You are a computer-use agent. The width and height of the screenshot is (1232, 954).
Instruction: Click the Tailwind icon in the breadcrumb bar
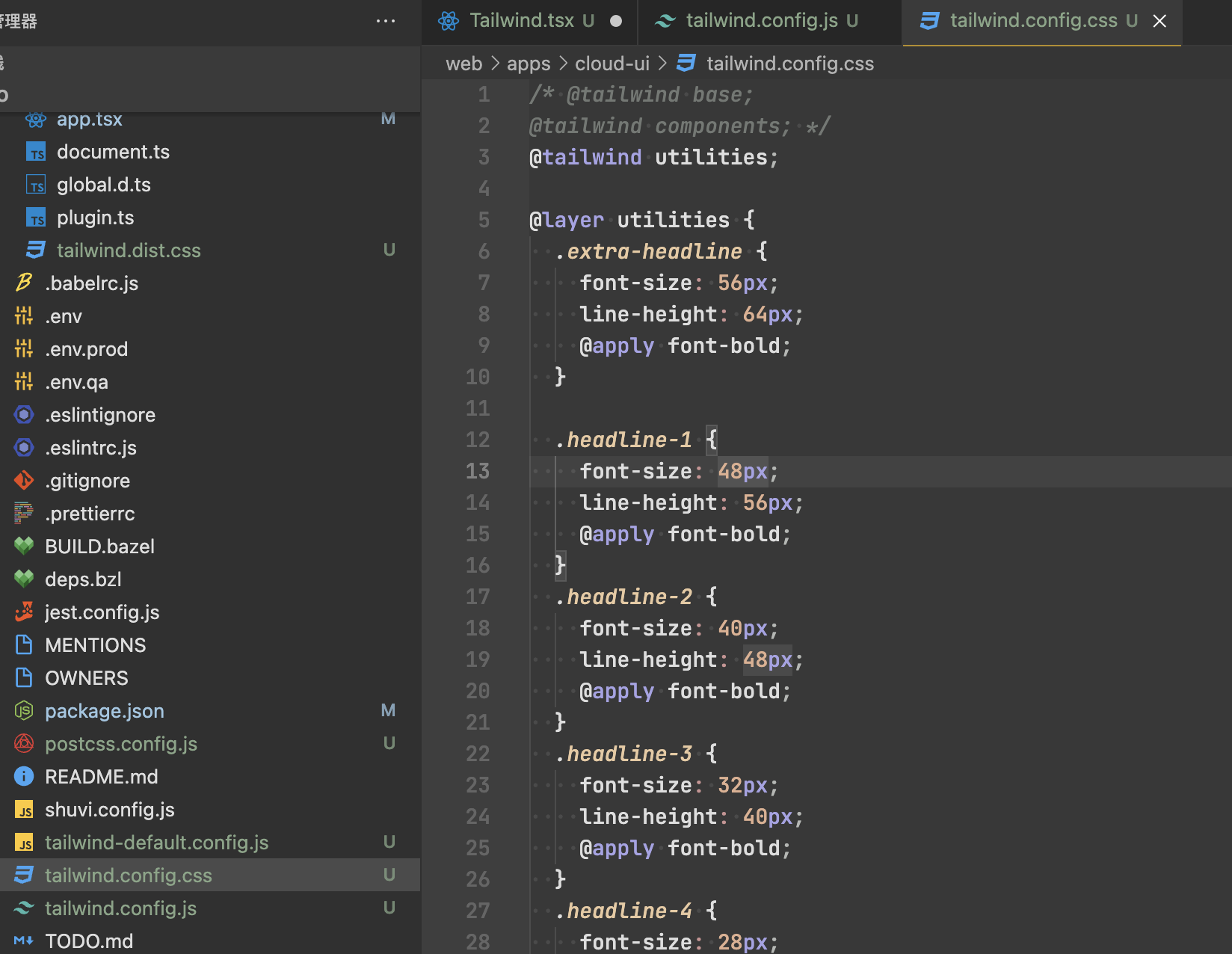pos(686,63)
